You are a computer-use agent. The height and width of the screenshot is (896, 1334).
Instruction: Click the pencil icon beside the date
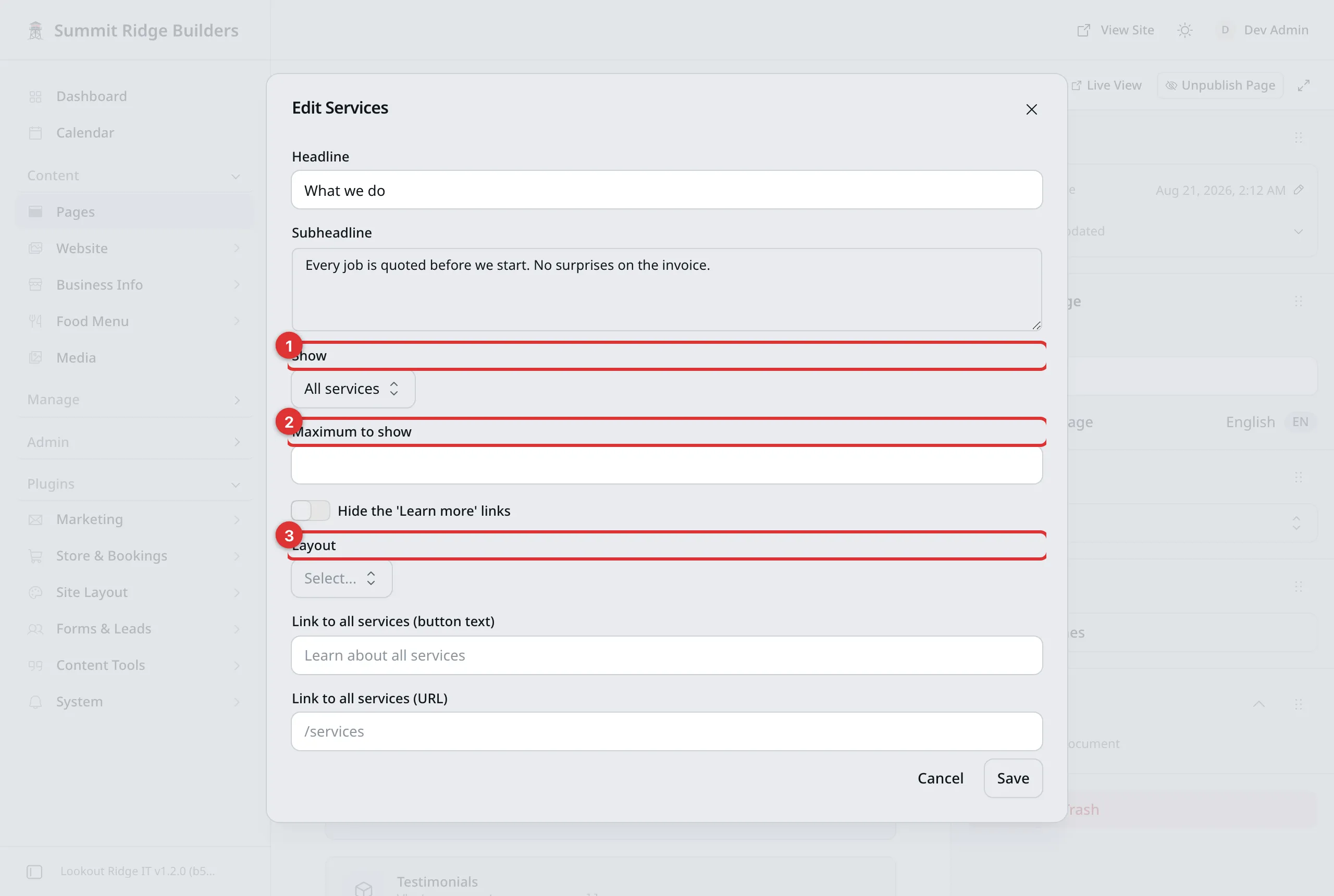(1299, 190)
